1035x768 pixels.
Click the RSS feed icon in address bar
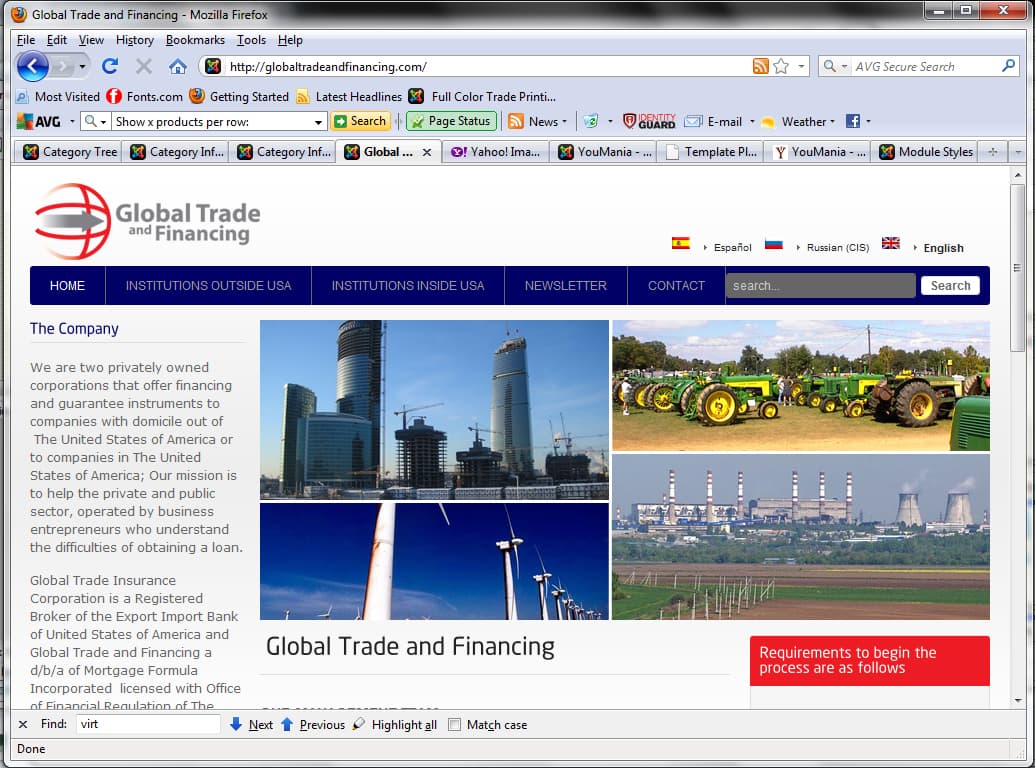(760, 66)
